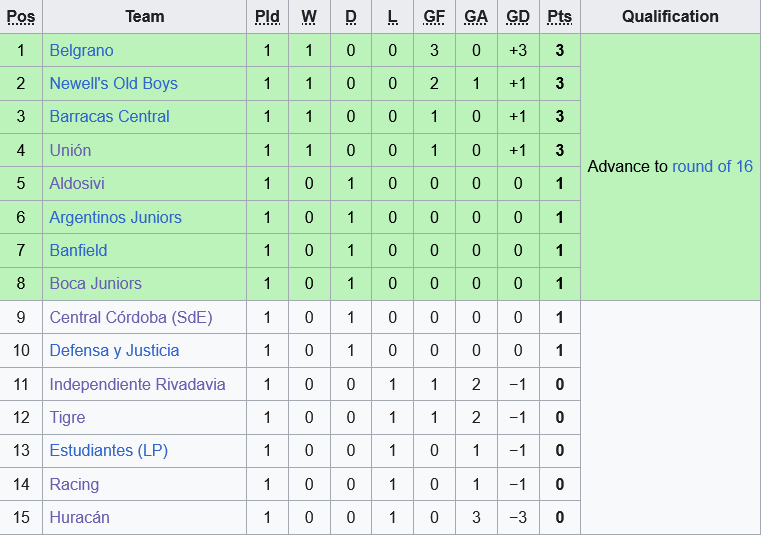
Task: Open Independiente Rivadavia team page
Action: pyautogui.click(x=137, y=384)
